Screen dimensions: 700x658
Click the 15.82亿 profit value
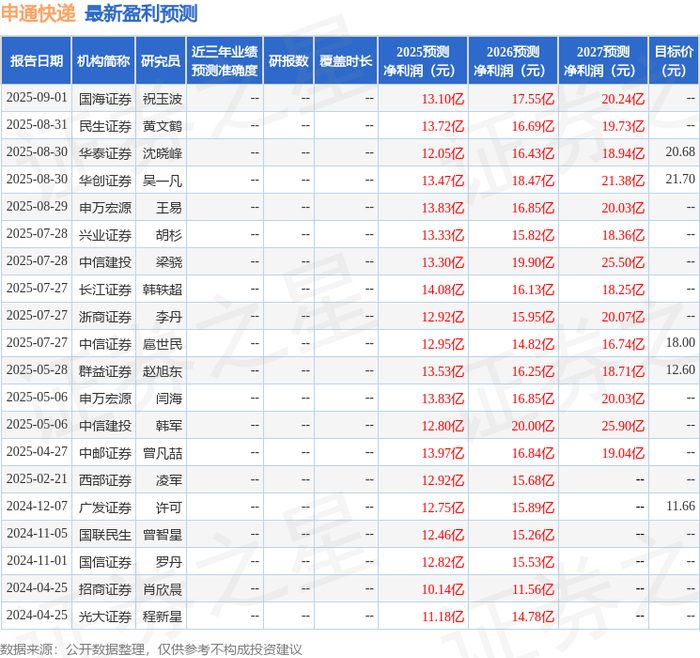533,235
